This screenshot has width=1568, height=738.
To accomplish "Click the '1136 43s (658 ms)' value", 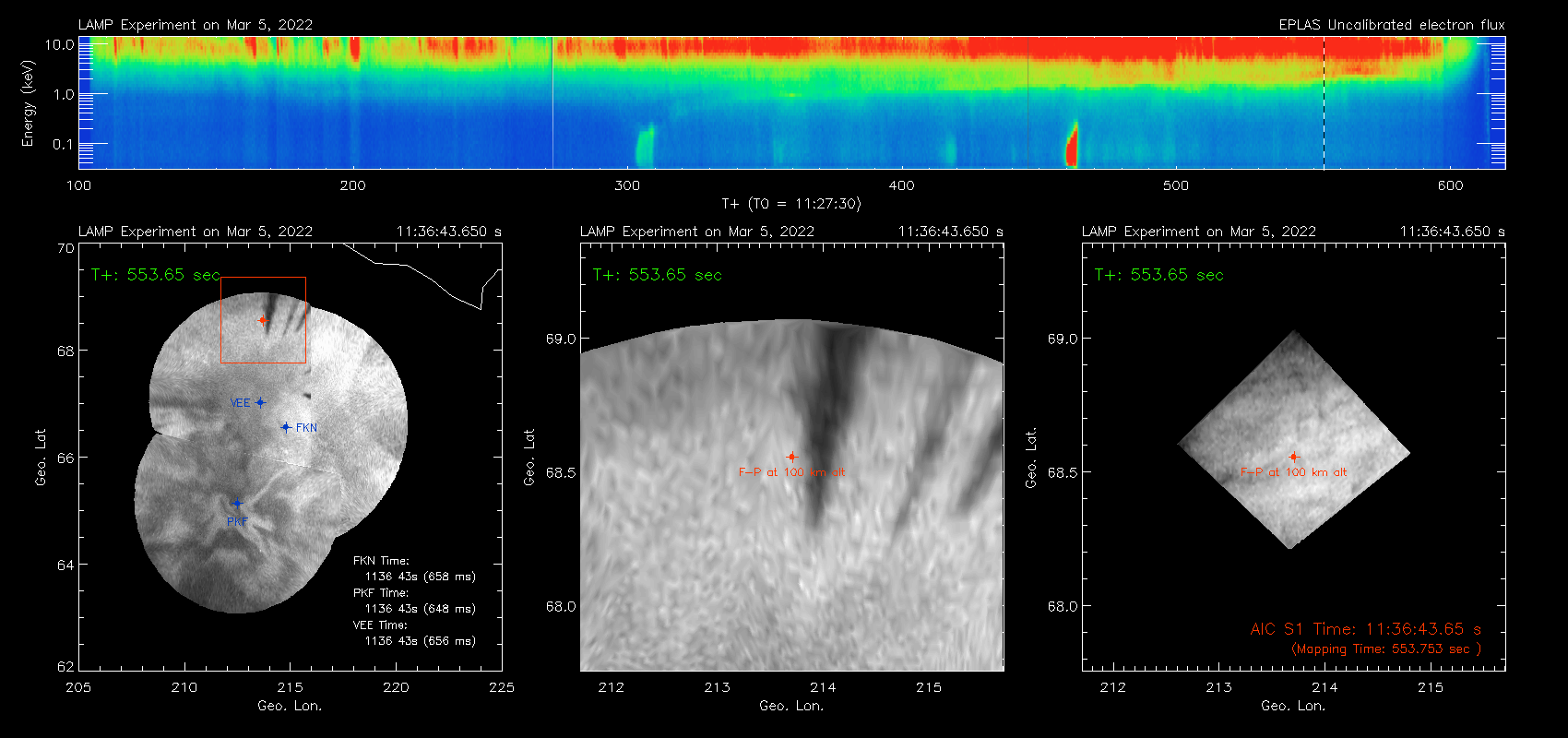I will (421, 577).
